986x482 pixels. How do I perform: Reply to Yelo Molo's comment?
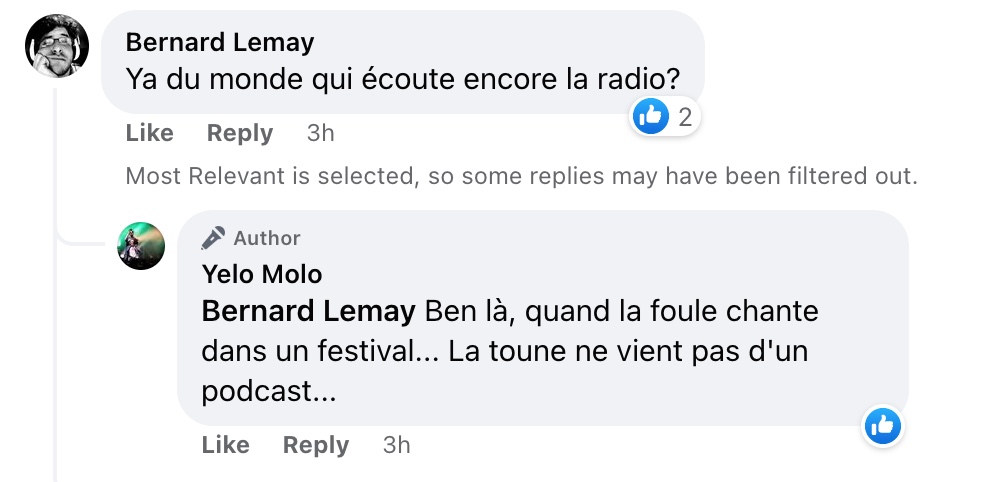(x=315, y=445)
